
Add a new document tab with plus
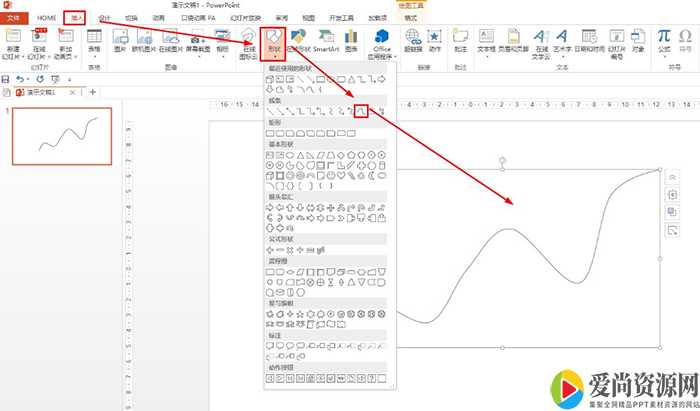pos(92,92)
